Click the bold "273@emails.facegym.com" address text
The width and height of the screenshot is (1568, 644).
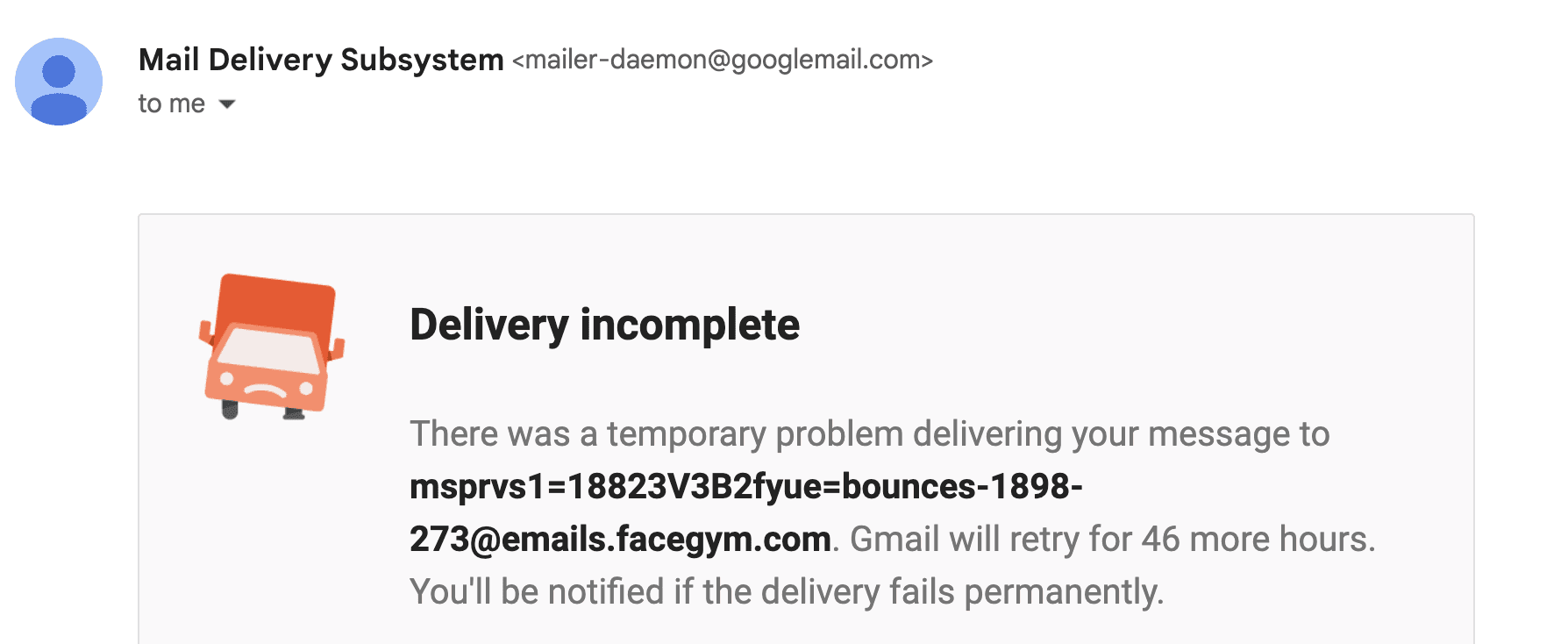pyautogui.click(x=620, y=539)
